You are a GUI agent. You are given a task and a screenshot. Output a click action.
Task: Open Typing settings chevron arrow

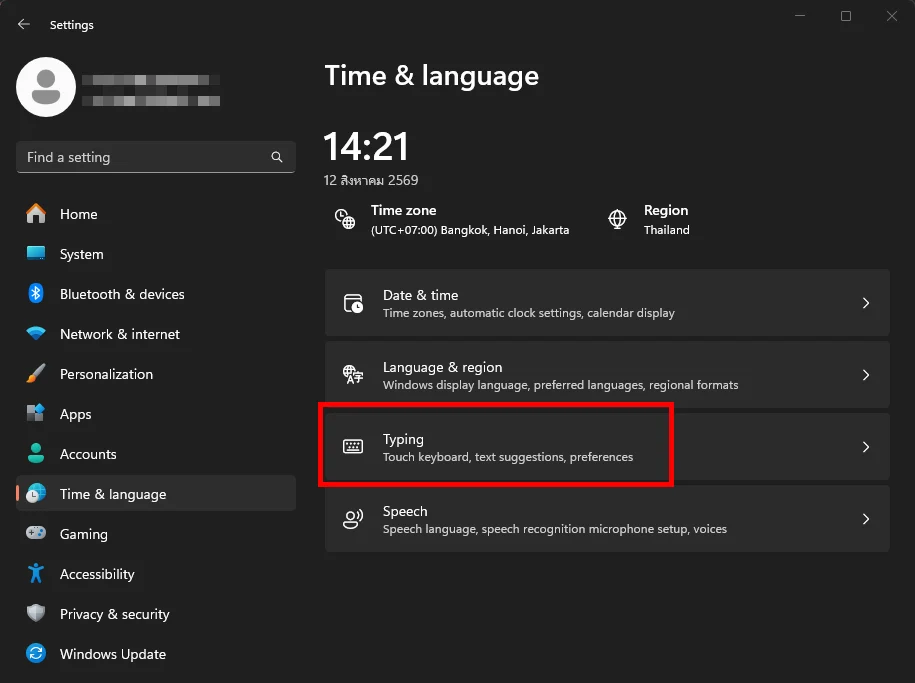866,447
